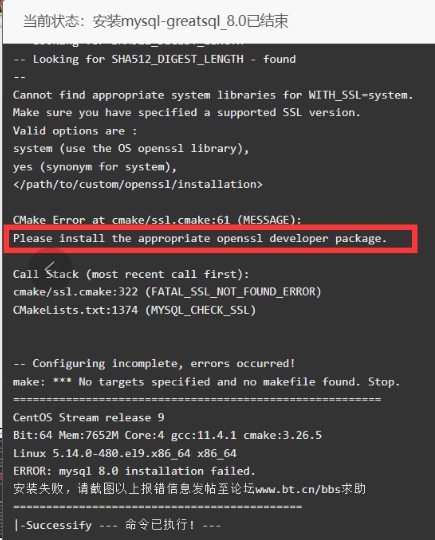The width and height of the screenshot is (435, 540).
Task: Click the CentOS Stream release 9 line
Action: [x=89, y=418]
